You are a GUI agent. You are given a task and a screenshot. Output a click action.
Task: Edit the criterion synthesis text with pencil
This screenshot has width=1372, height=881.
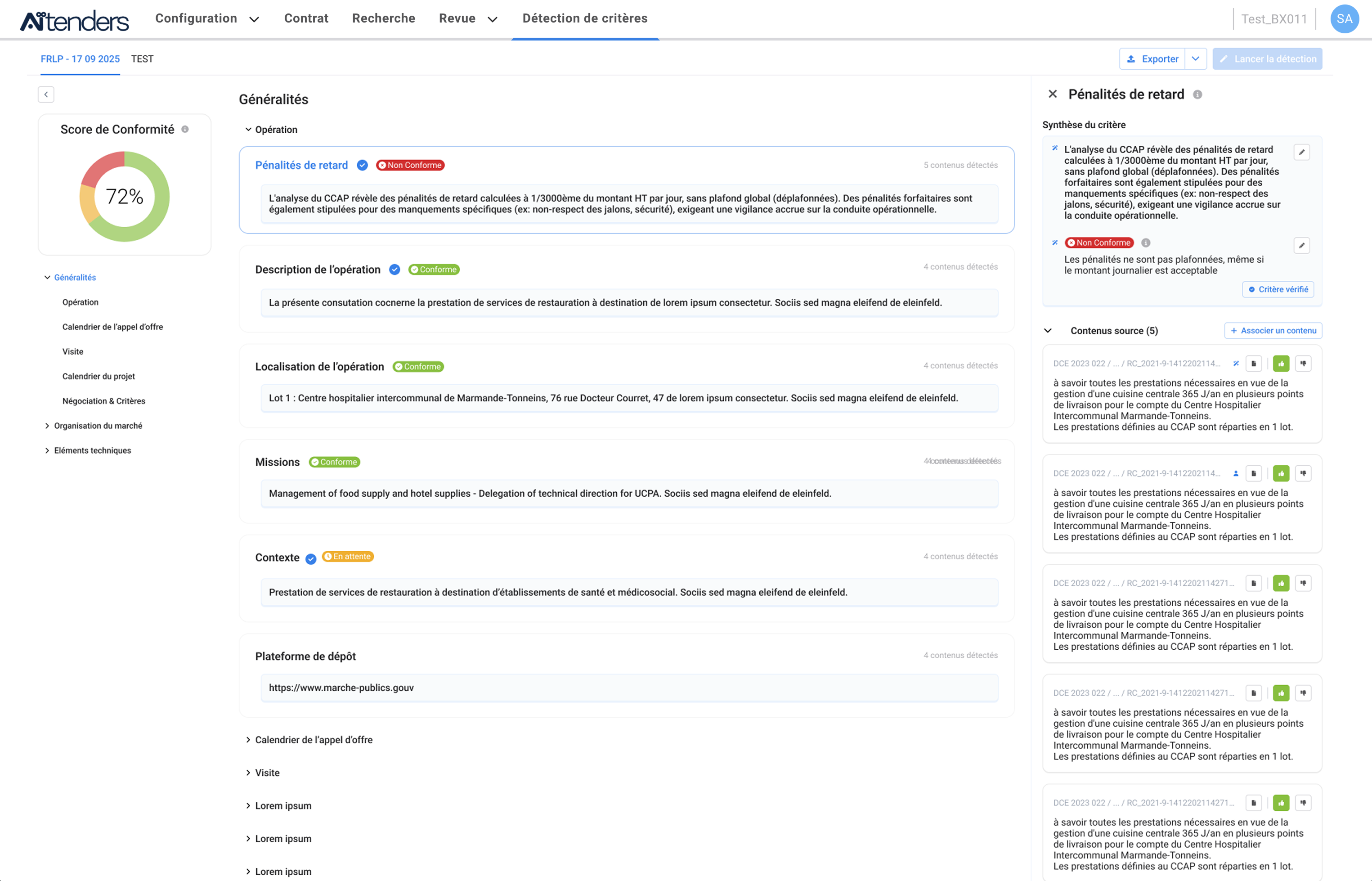click(x=1302, y=152)
